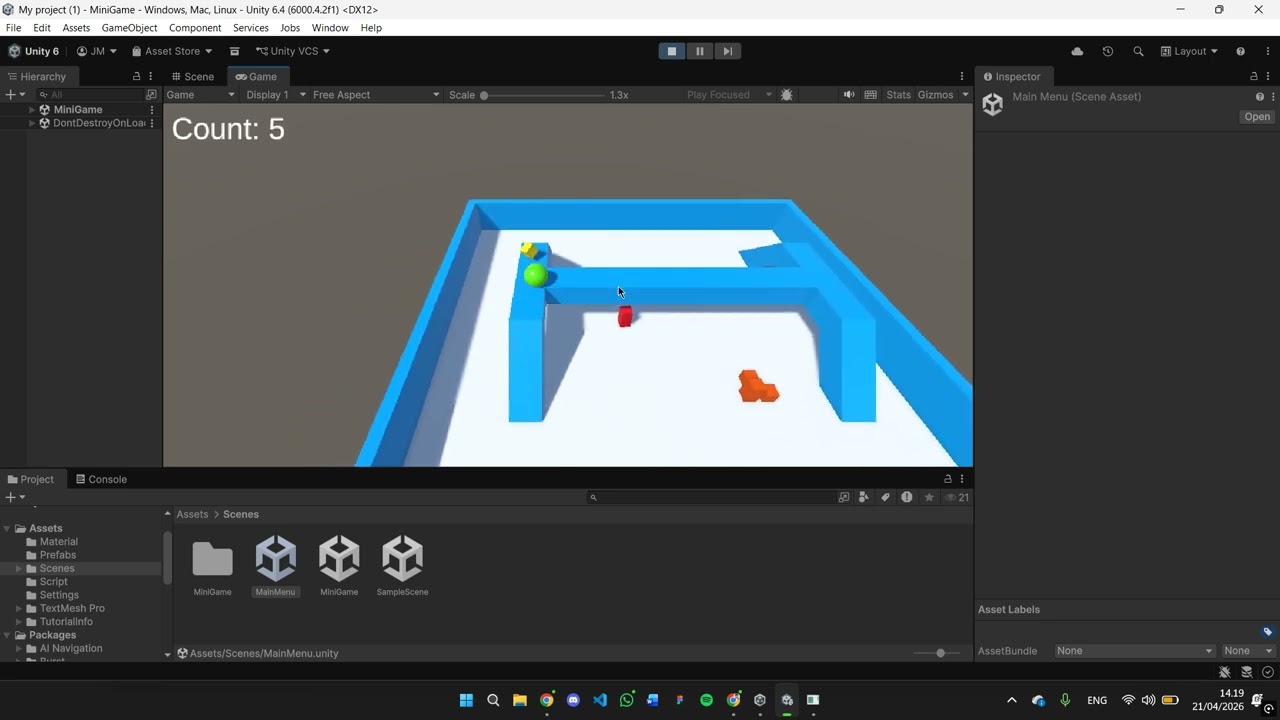Open the JM account dropdown

click(97, 51)
